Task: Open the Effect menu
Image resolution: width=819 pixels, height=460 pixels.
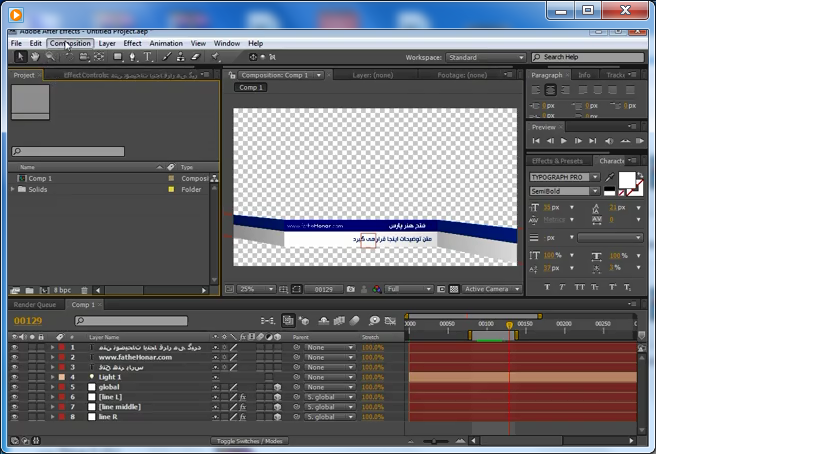Action: (x=132, y=43)
